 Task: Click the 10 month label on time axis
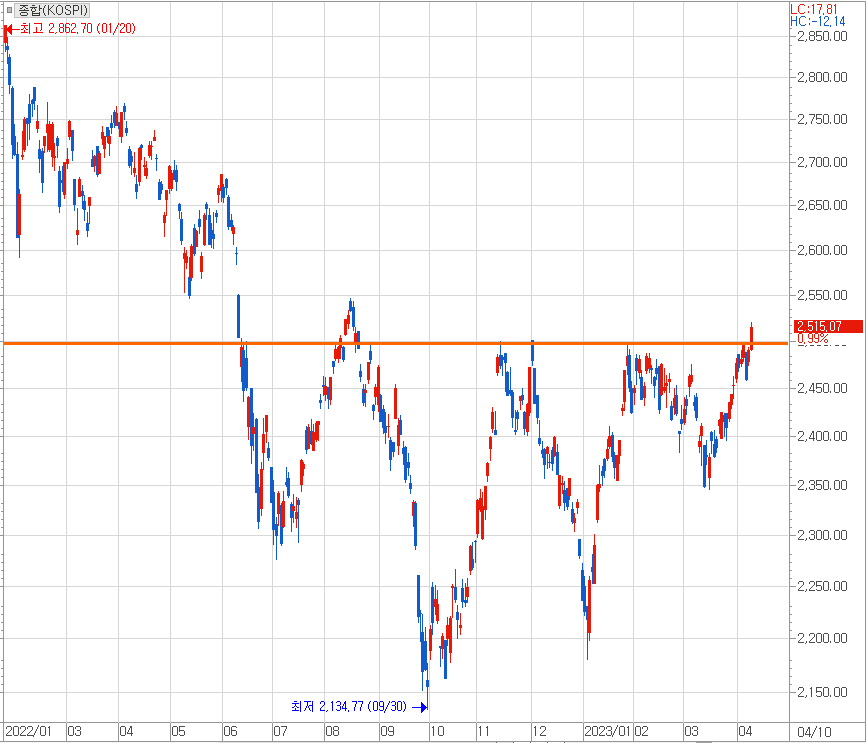[437, 731]
